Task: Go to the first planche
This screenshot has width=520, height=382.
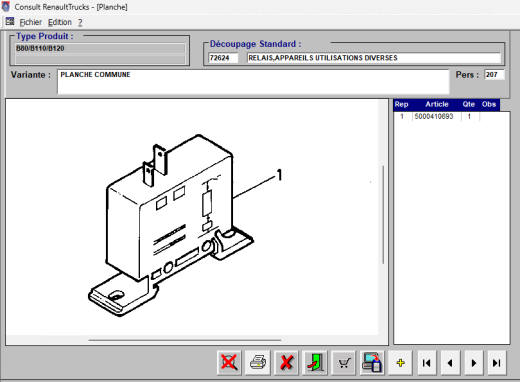Action: coord(426,363)
